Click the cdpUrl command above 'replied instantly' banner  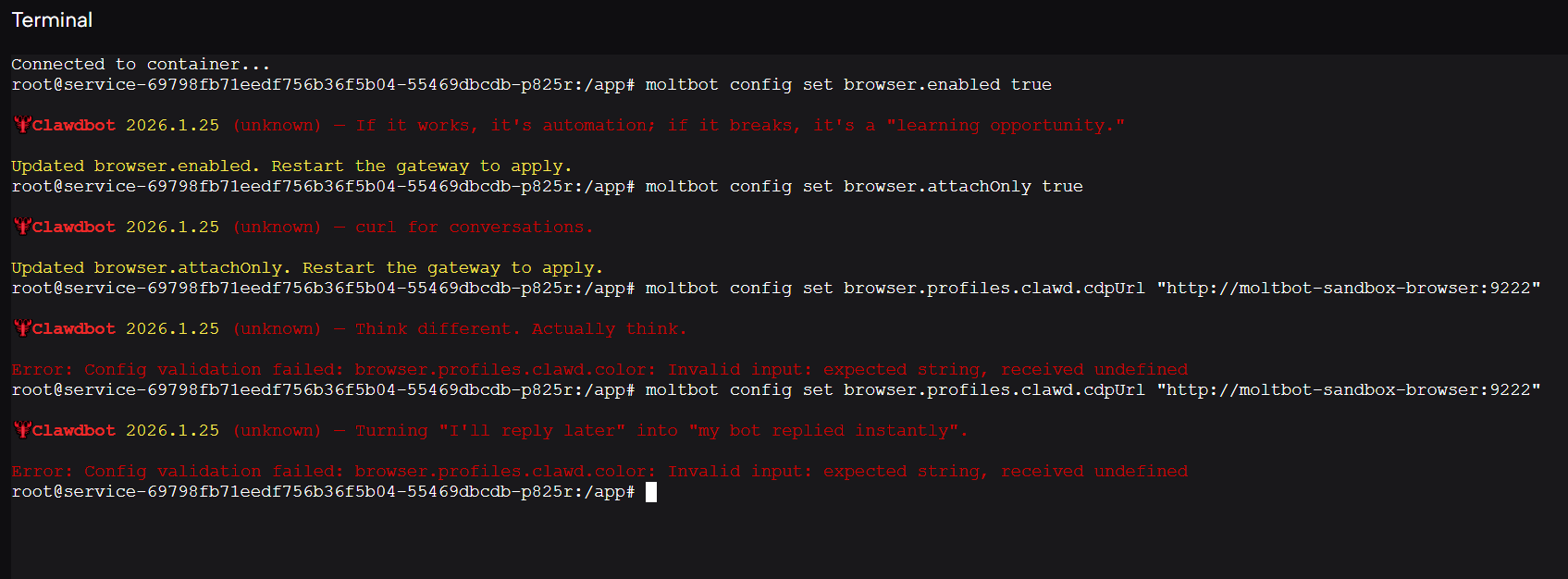pos(1093,390)
